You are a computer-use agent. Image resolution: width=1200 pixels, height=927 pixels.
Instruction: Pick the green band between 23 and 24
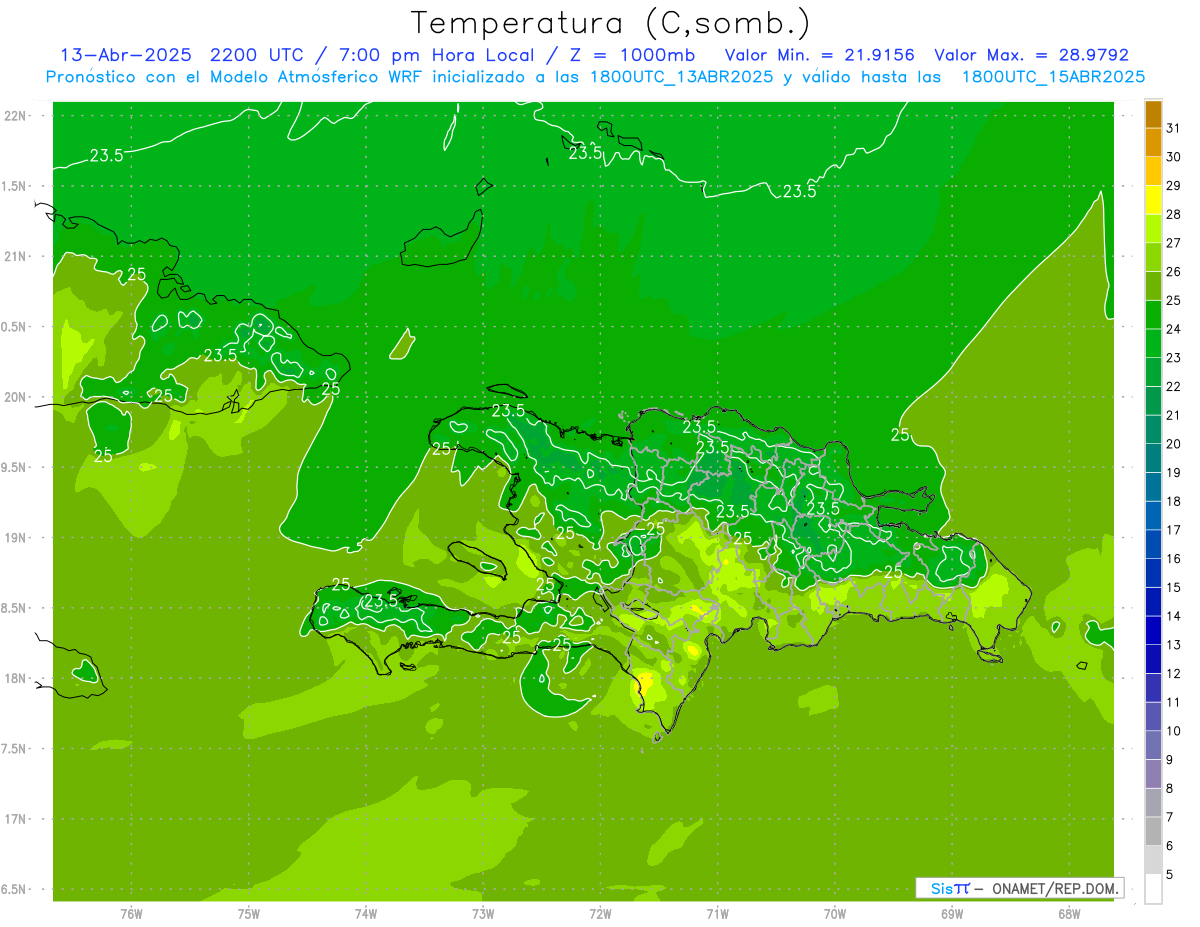click(1153, 343)
